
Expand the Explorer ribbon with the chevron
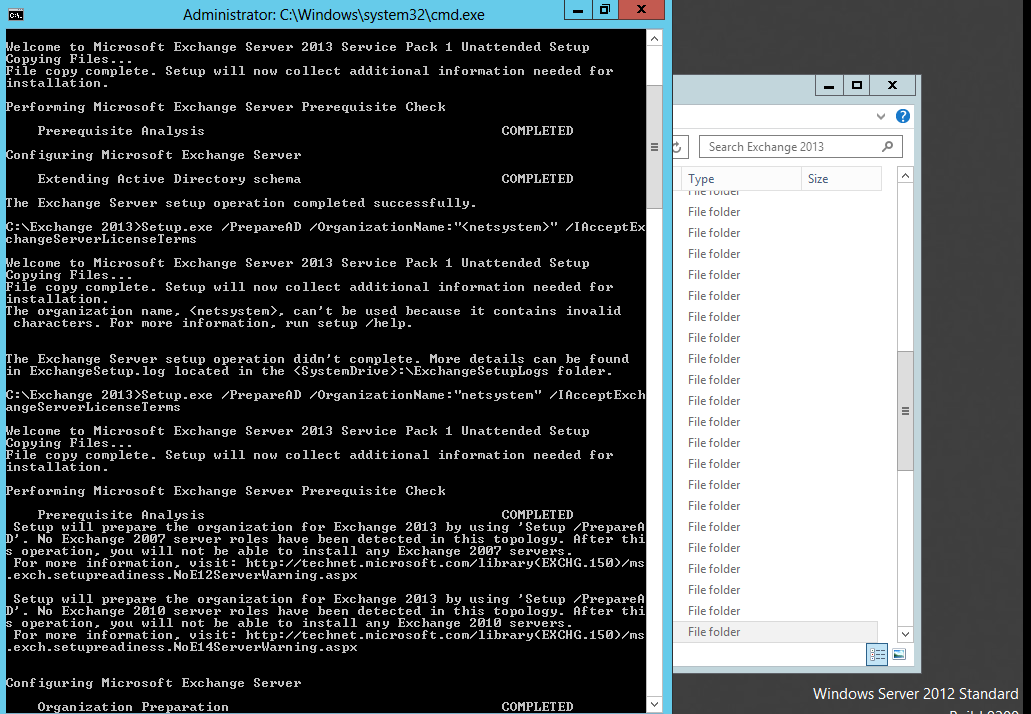click(880, 116)
